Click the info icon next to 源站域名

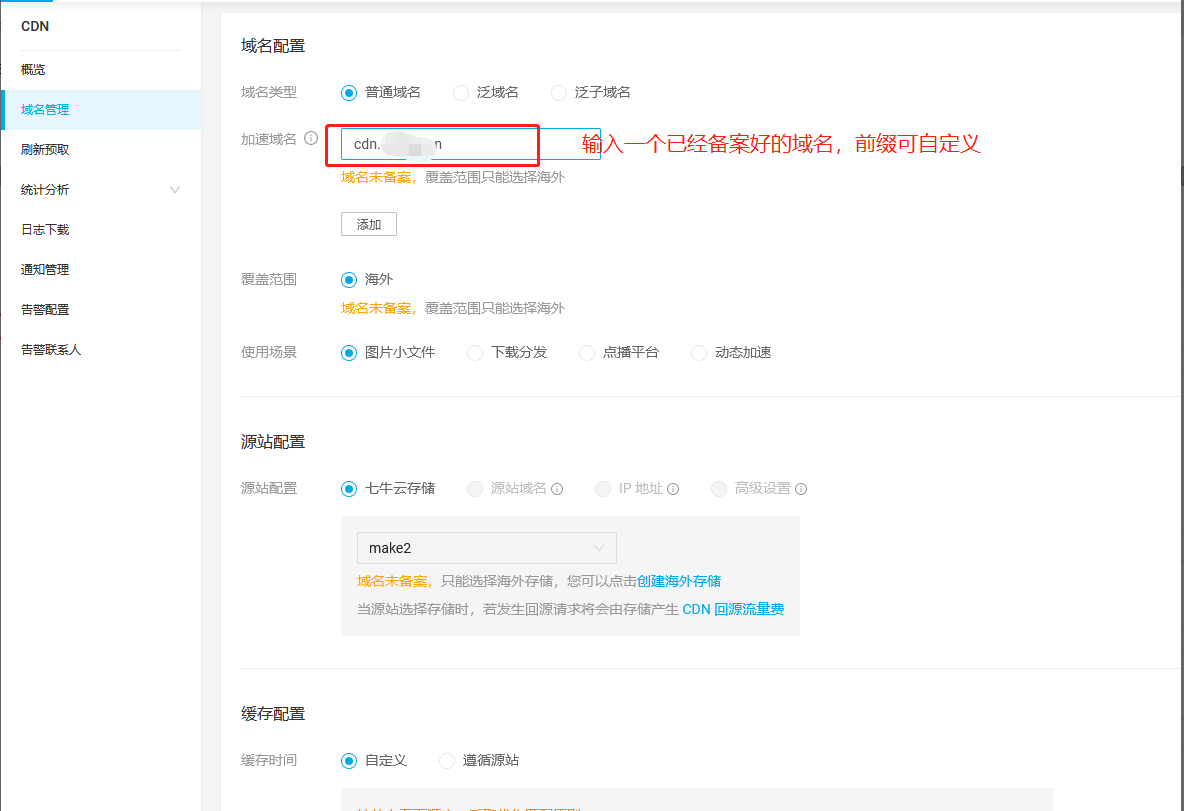click(557, 489)
